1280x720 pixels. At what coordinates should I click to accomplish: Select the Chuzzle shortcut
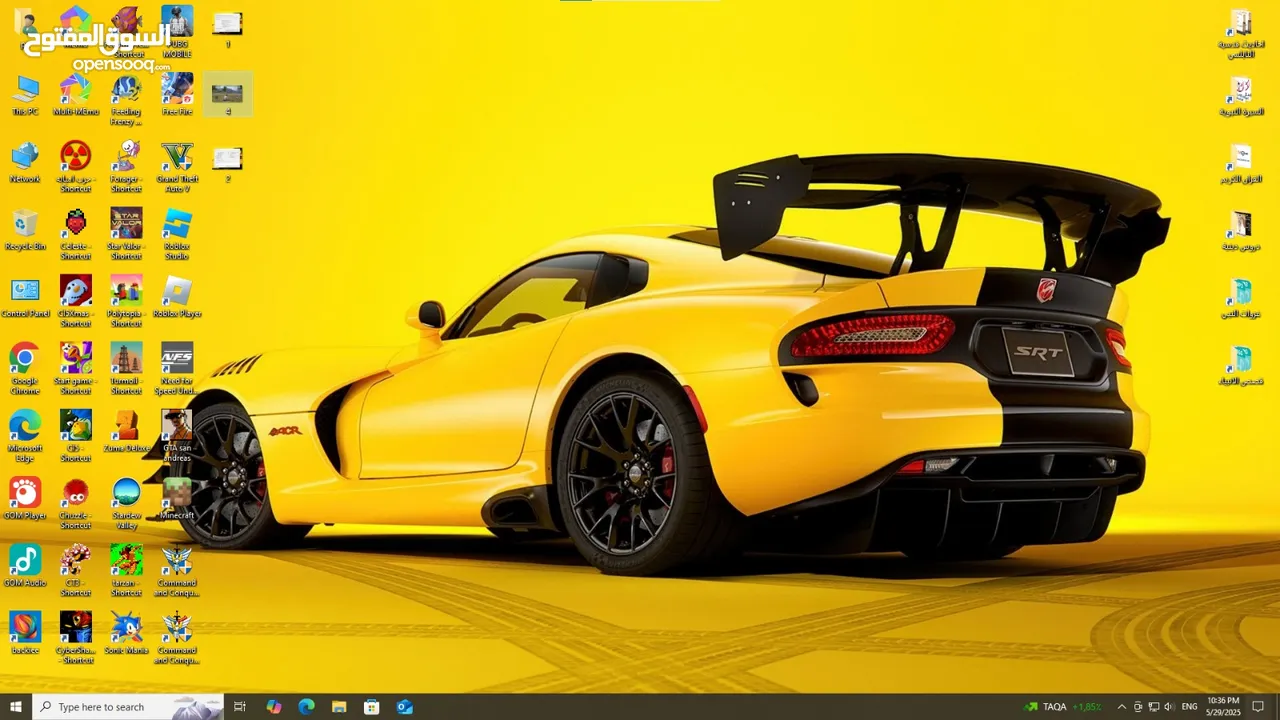76,503
